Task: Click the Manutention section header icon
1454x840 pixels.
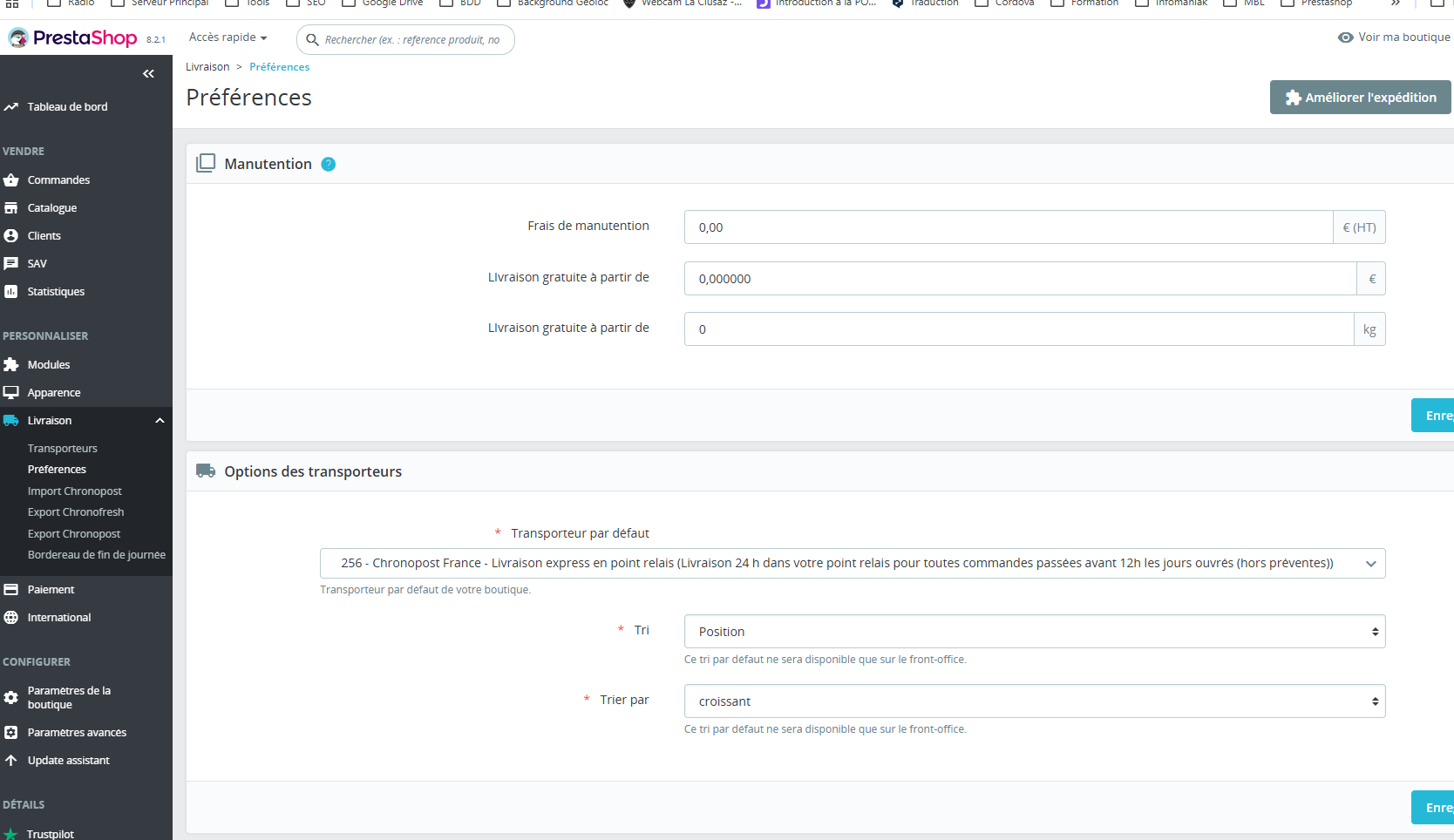Action: [x=206, y=164]
